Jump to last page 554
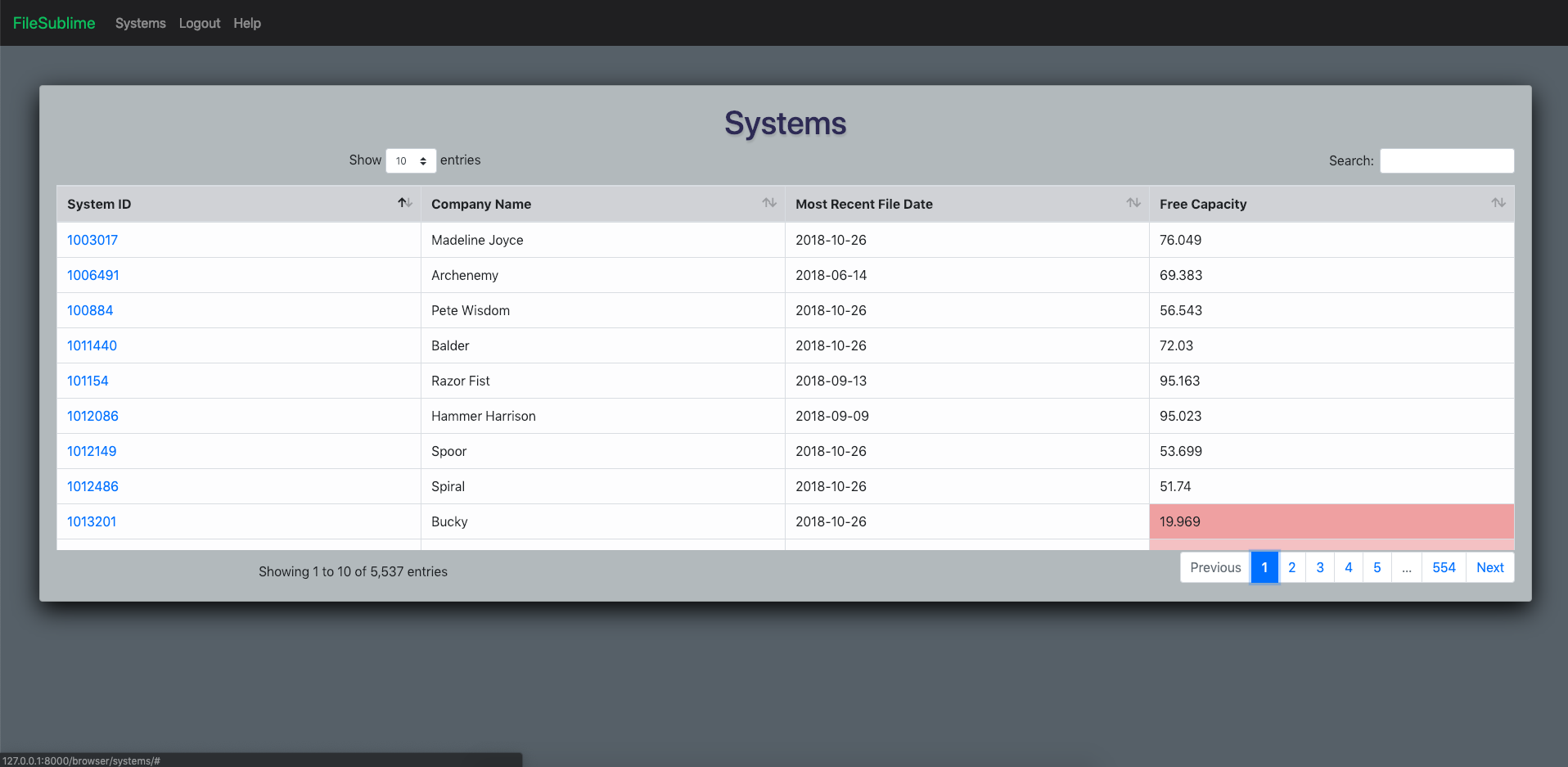 click(1444, 567)
